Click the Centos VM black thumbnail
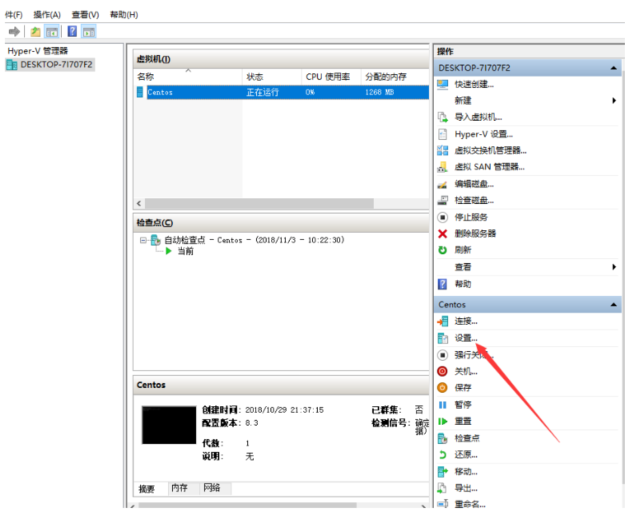Viewport: 625px width, 517px height. (169, 425)
